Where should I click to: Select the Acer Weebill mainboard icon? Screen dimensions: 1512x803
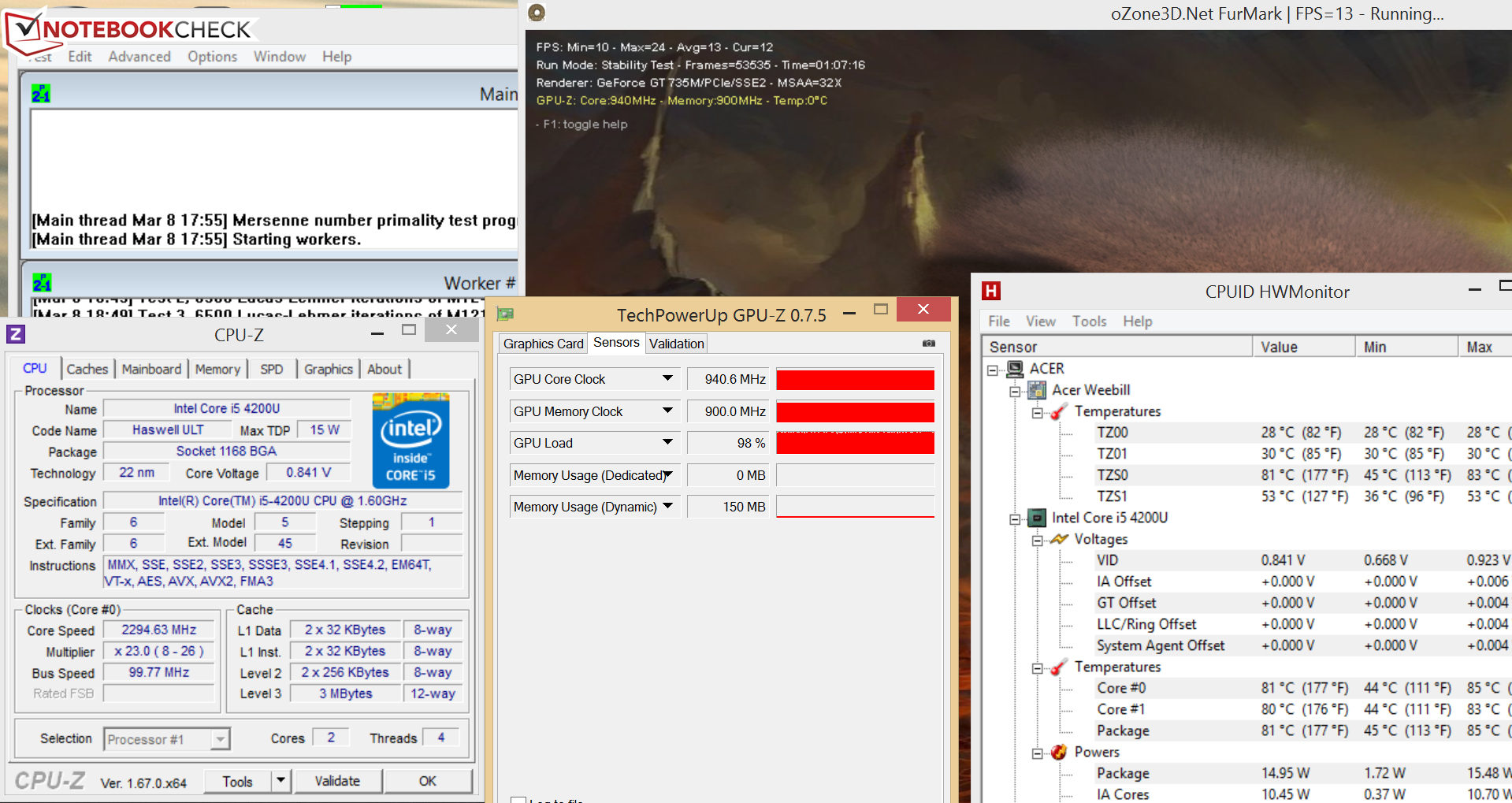1037,389
